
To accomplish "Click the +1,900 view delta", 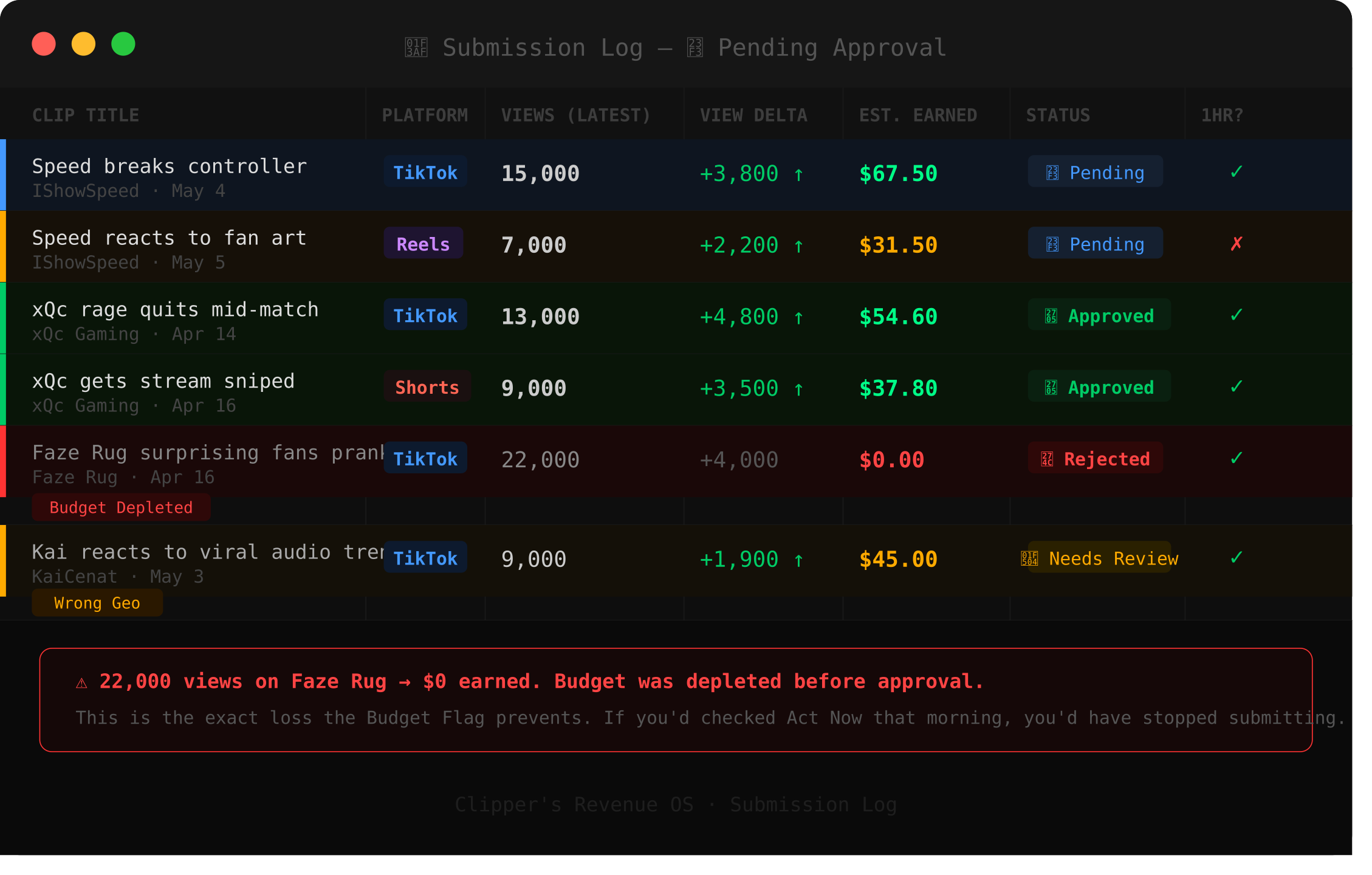I will (739, 560).
